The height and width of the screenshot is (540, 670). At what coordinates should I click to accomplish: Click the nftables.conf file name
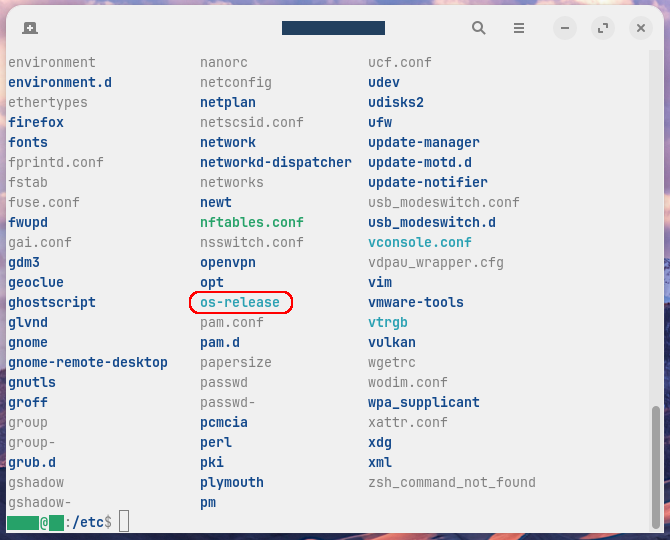[x=251, y=222]
